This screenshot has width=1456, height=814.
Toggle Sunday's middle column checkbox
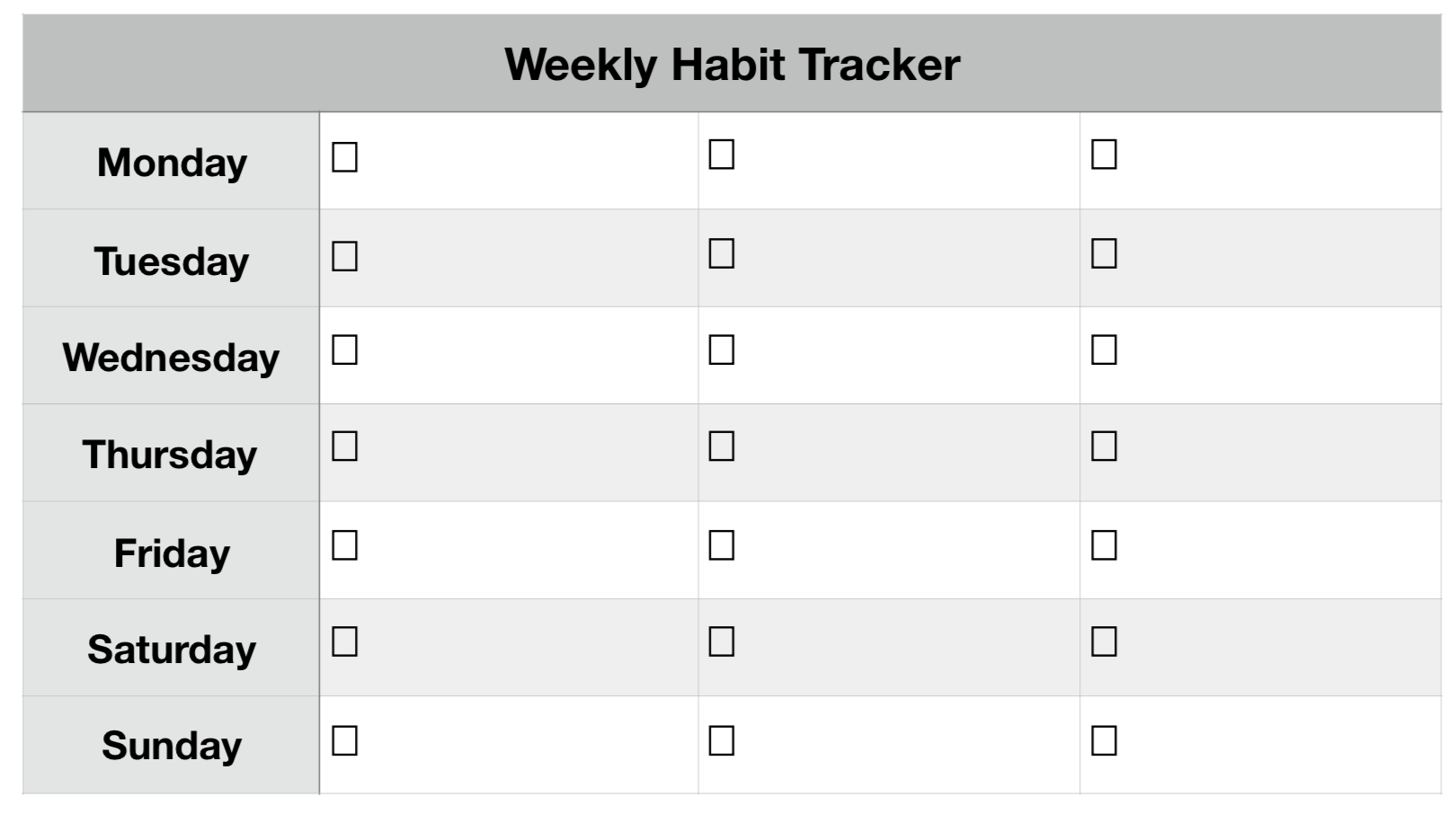tap(722, 740)
